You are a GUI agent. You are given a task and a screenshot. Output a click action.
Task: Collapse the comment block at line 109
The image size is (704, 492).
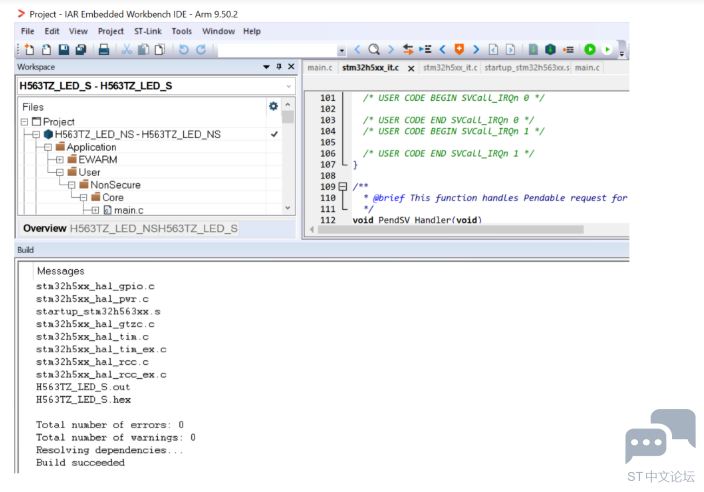[x=343, y=186]
